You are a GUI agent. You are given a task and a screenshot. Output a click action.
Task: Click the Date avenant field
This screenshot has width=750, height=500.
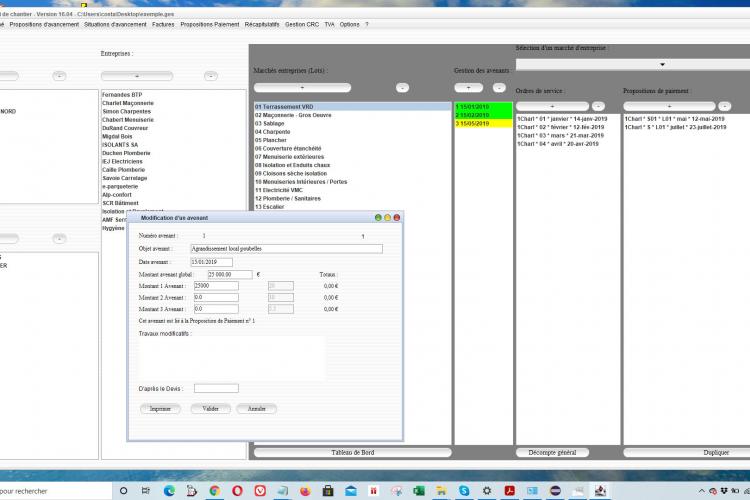[211, 262]
